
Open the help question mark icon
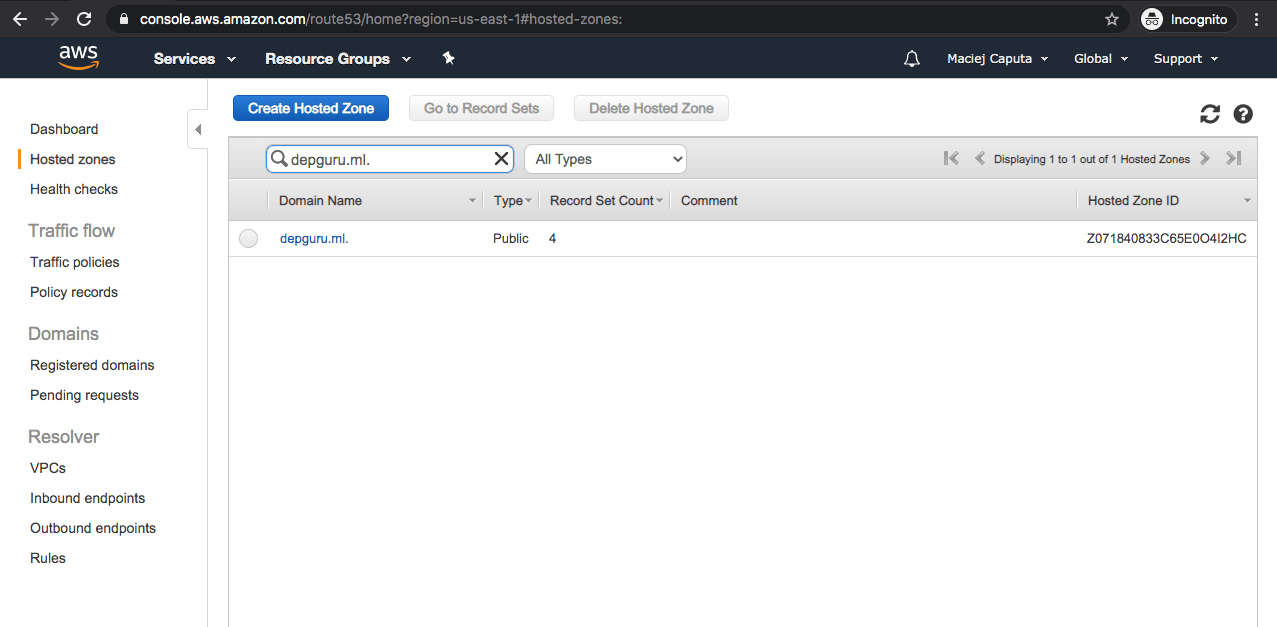pyautogui.click(x=1243, y=114)
